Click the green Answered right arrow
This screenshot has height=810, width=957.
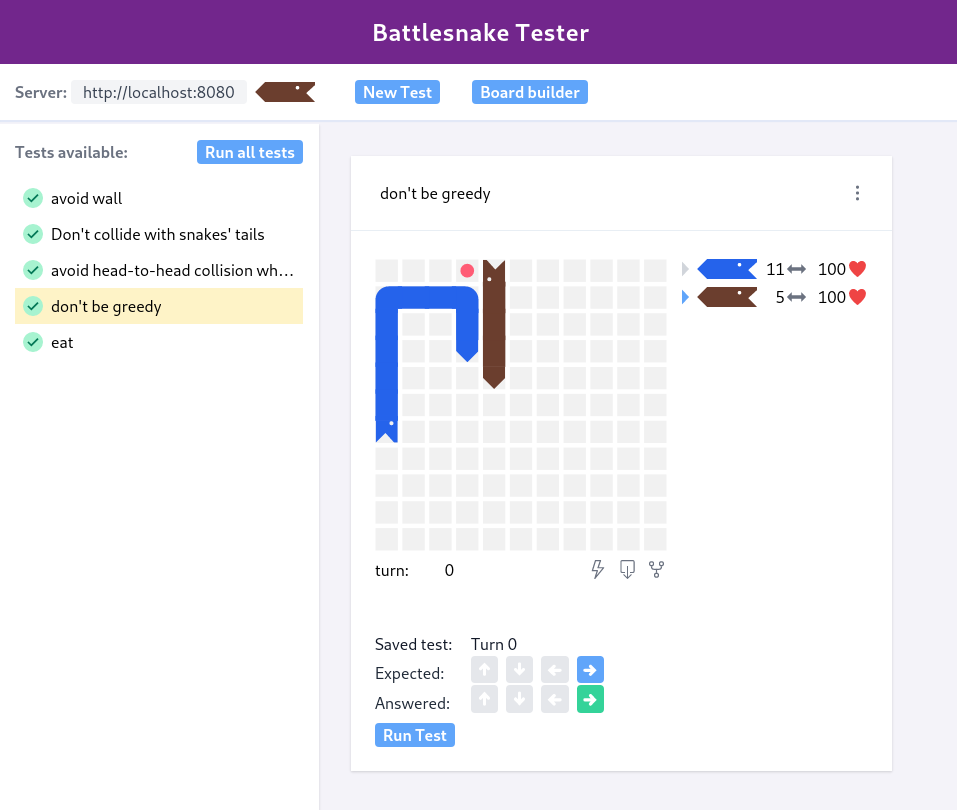[590, 700]
